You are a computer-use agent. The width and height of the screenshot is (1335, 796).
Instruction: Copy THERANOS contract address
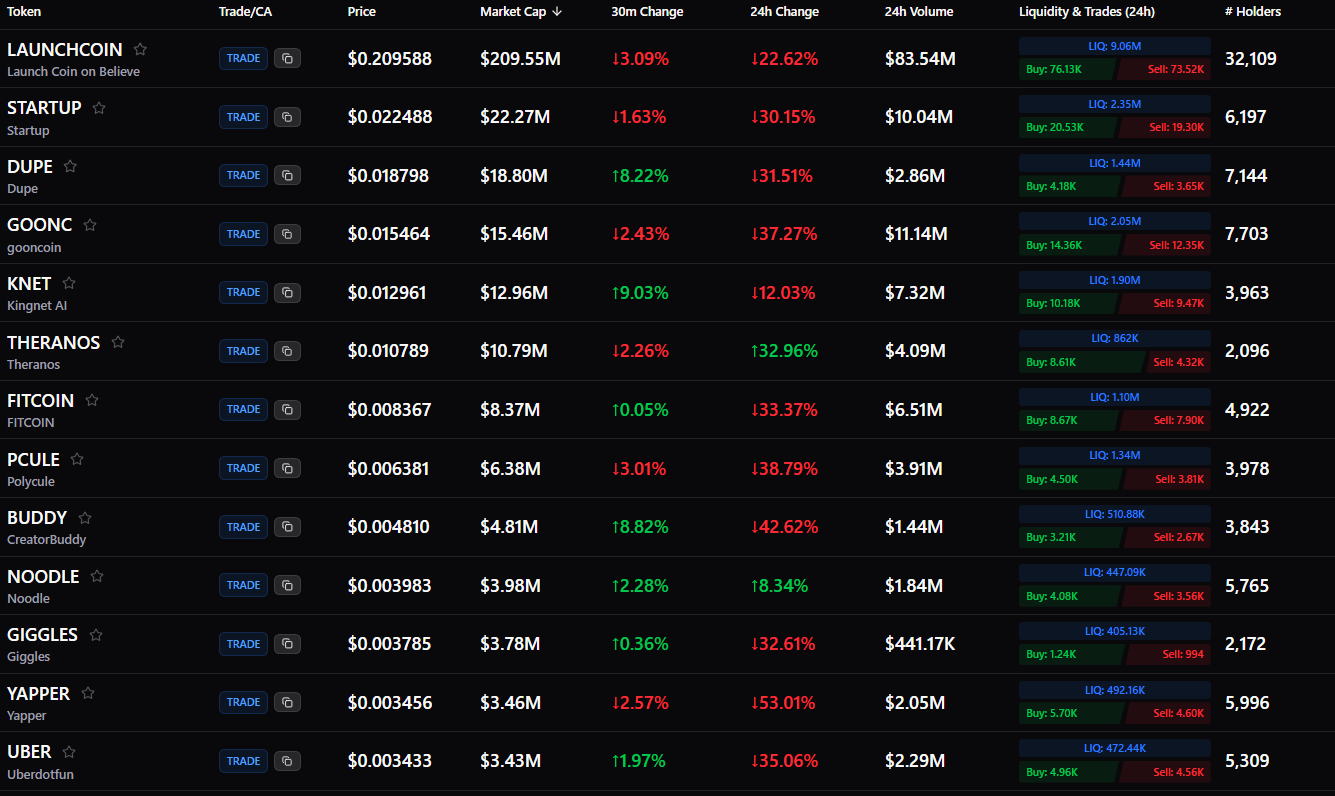[x=287, y=351]
